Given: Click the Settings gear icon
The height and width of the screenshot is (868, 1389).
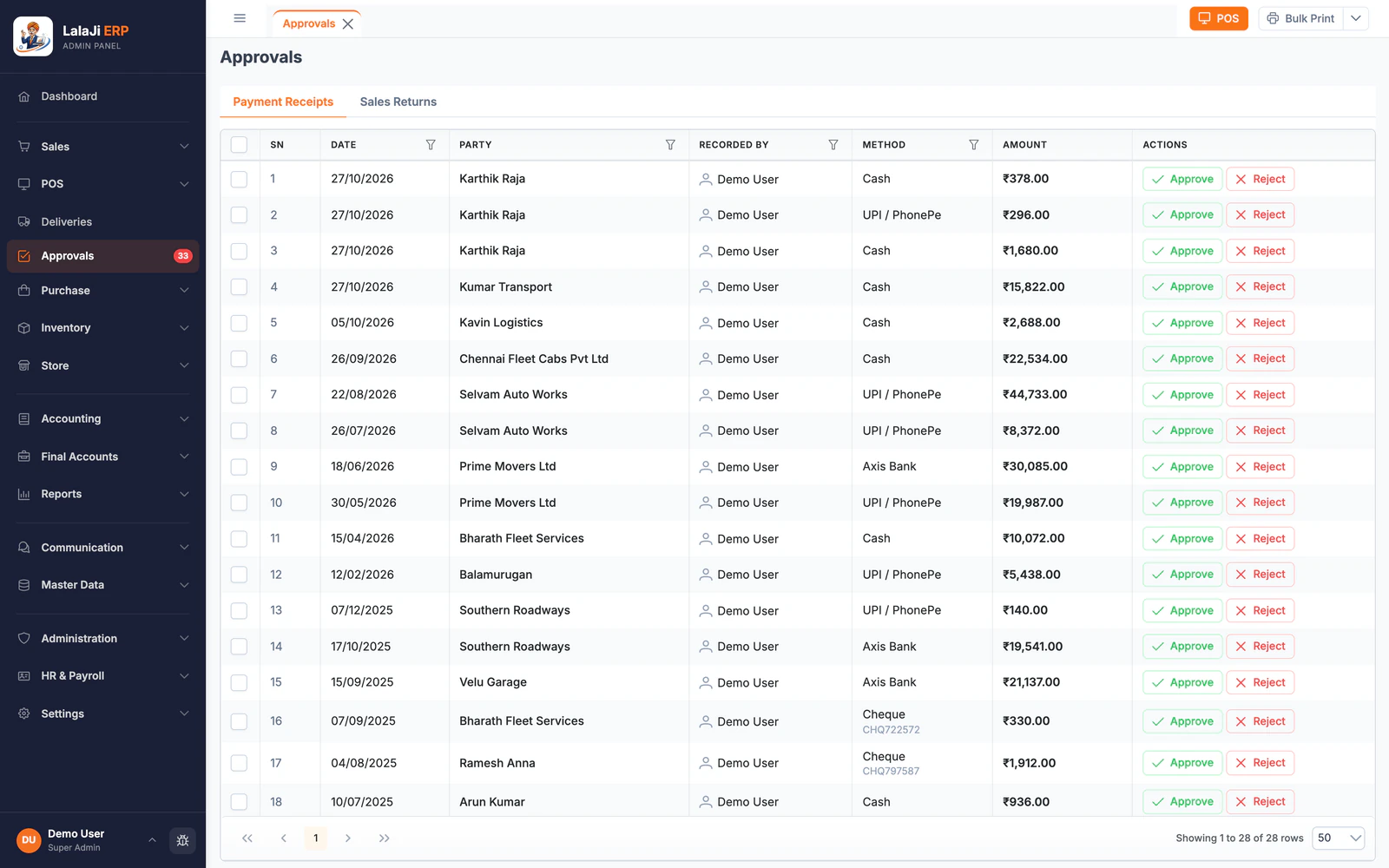Looking at the screenshot, I should point(24,713).
